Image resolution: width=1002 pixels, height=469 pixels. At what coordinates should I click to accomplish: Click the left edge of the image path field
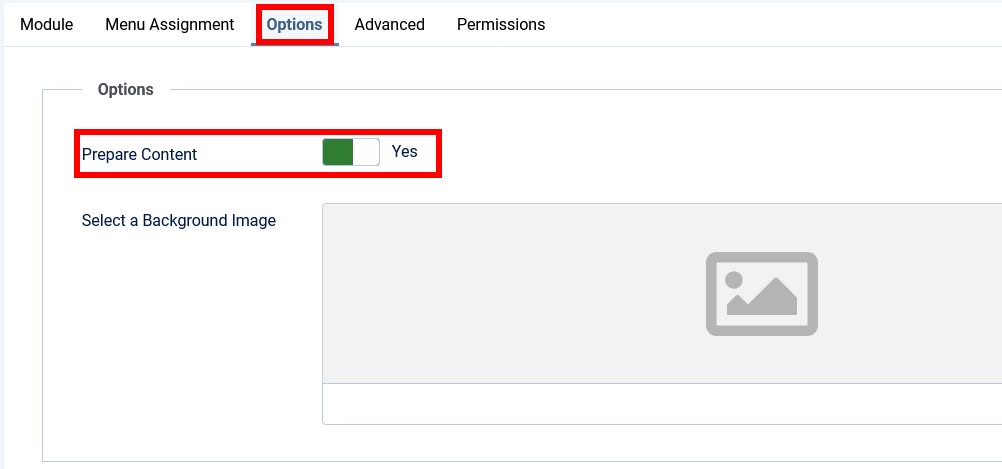click(x=332, y=404)
